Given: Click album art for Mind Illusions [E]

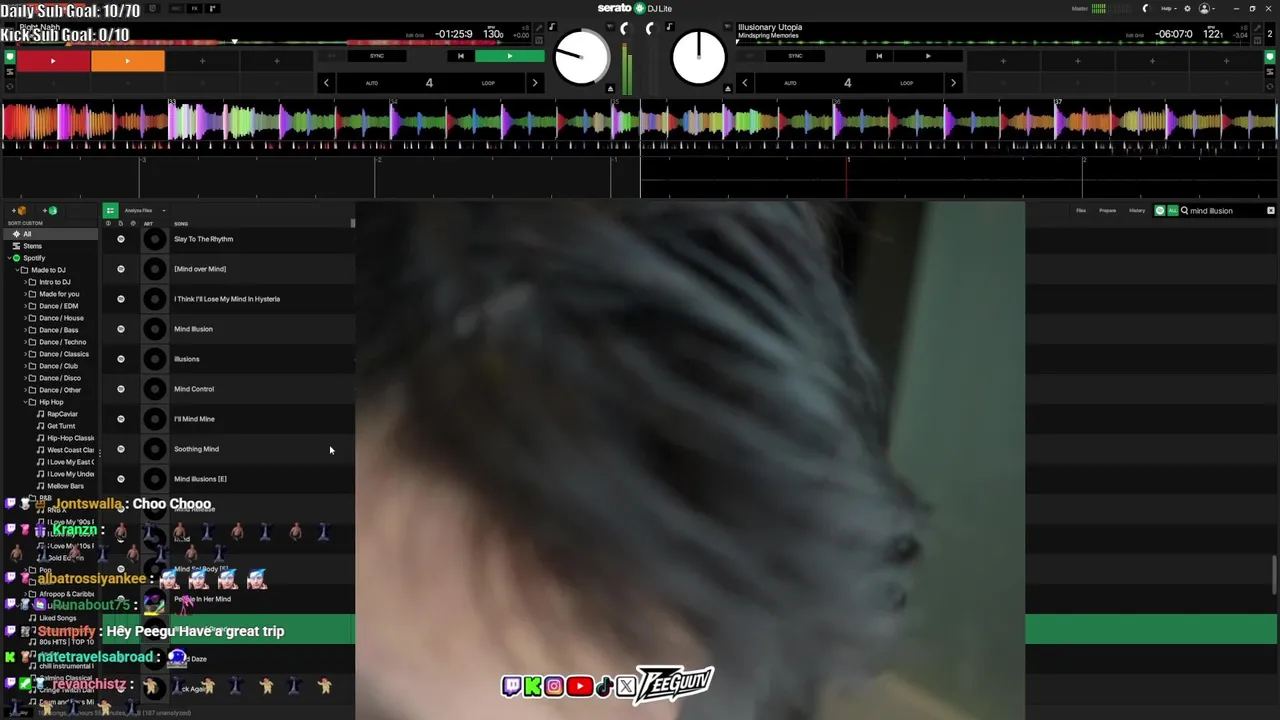Looking at the screenshot, I should 154,479.
